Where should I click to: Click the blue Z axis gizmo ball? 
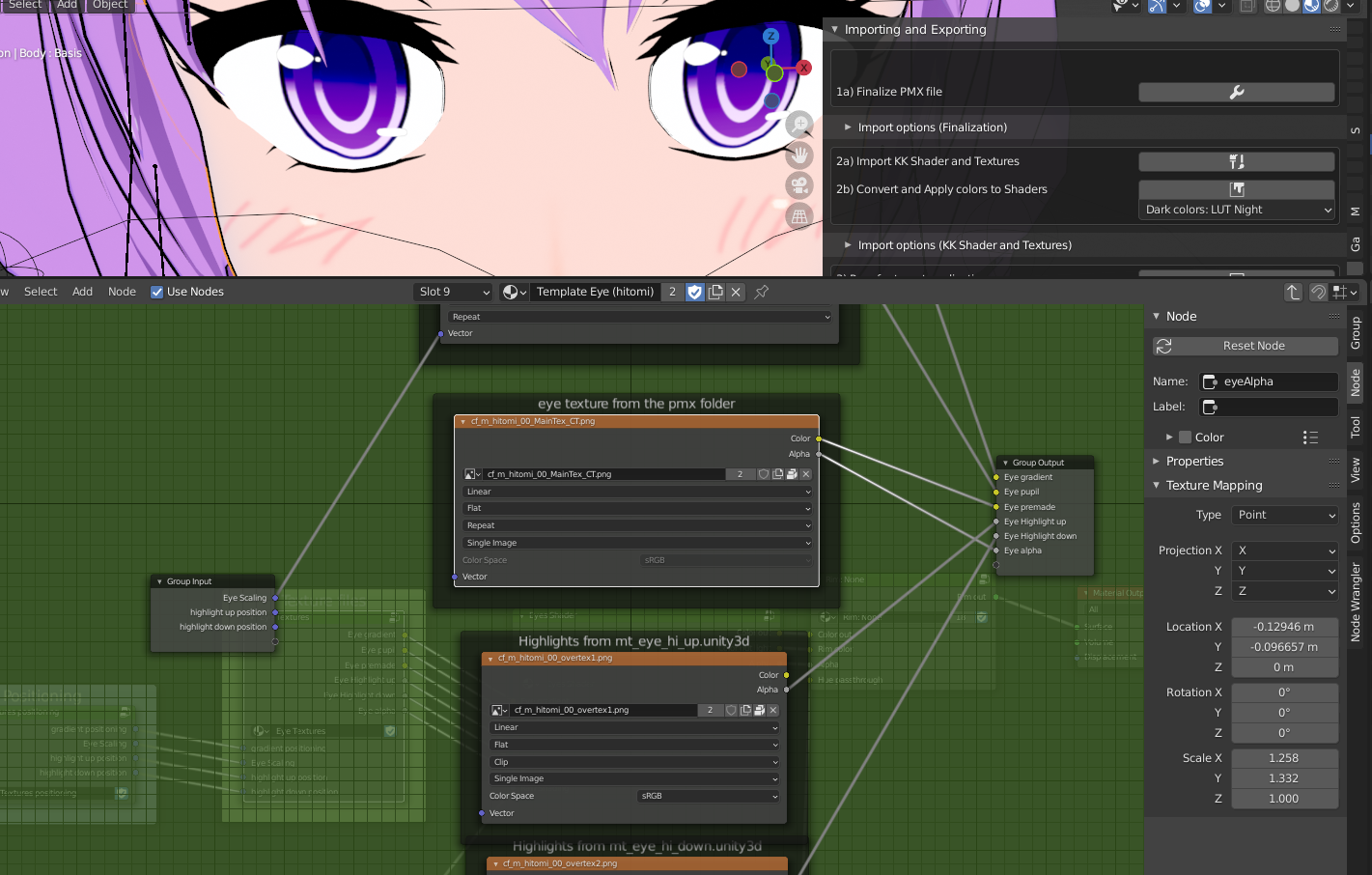tap(770, 36)
